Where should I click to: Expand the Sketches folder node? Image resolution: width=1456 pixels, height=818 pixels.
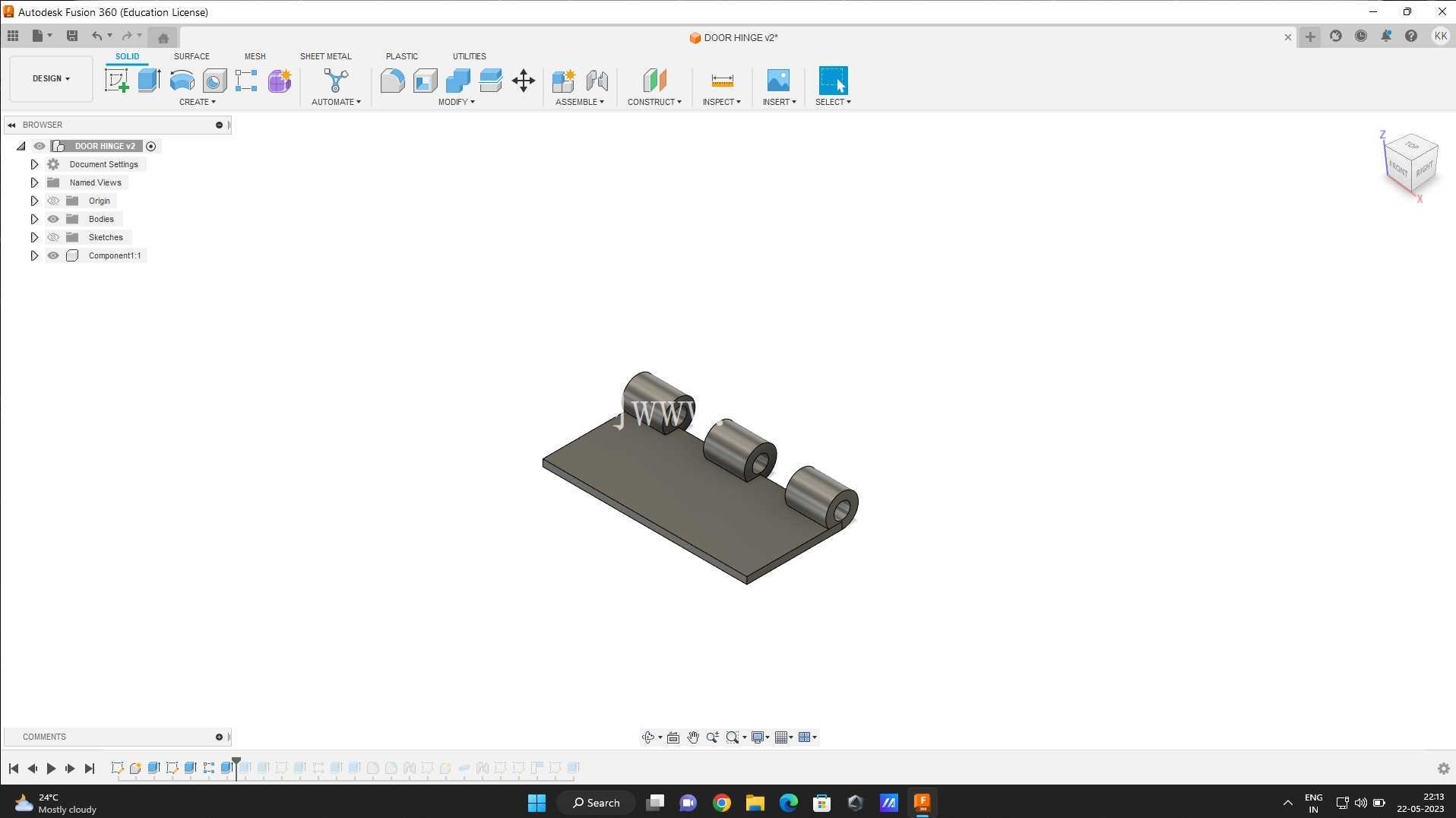click(x=34, y=237)
